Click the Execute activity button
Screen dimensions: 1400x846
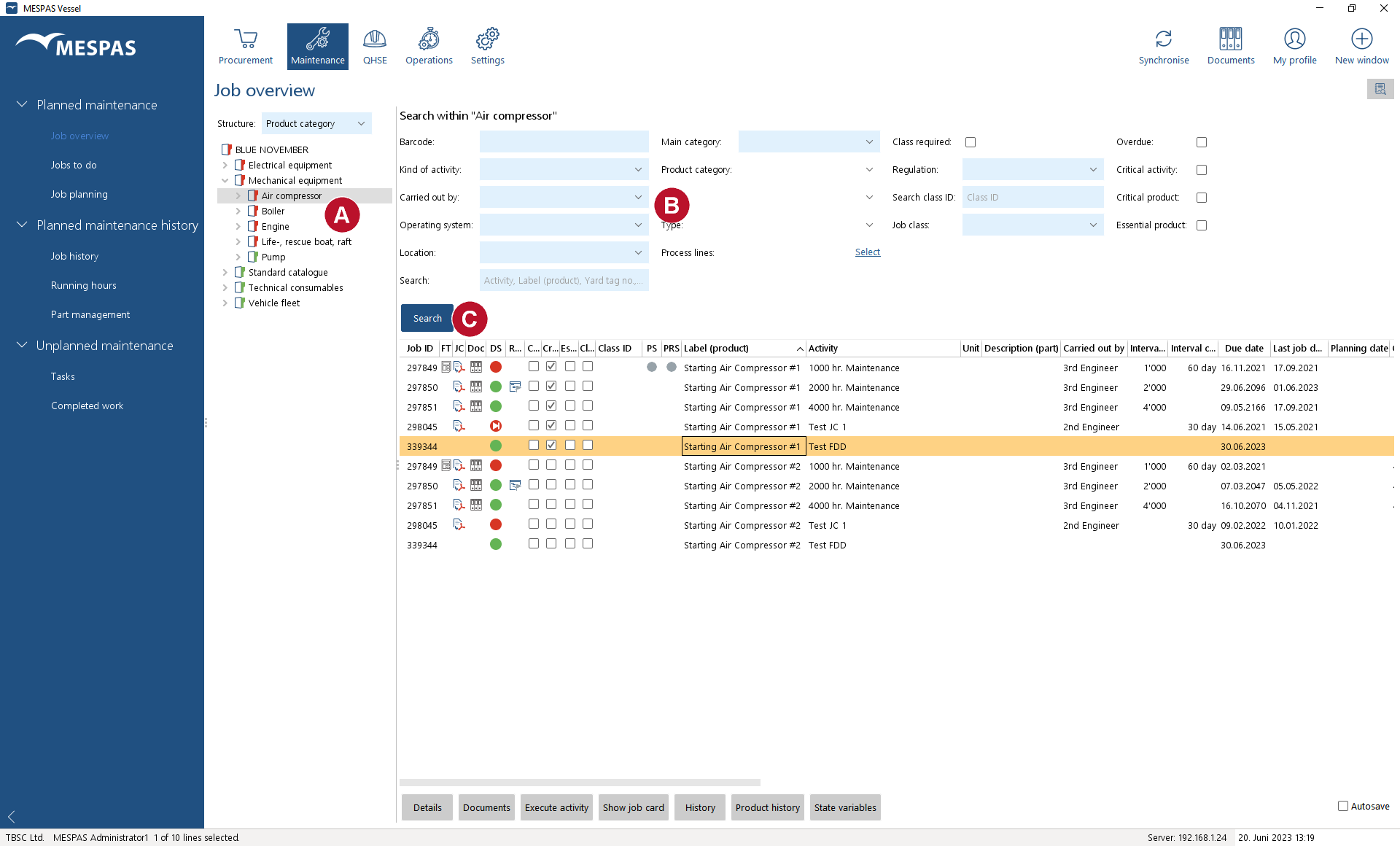(556, 807)
